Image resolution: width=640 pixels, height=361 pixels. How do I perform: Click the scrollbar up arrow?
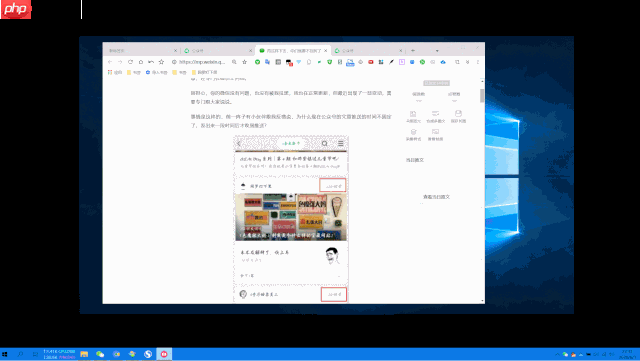click(482, 81)
